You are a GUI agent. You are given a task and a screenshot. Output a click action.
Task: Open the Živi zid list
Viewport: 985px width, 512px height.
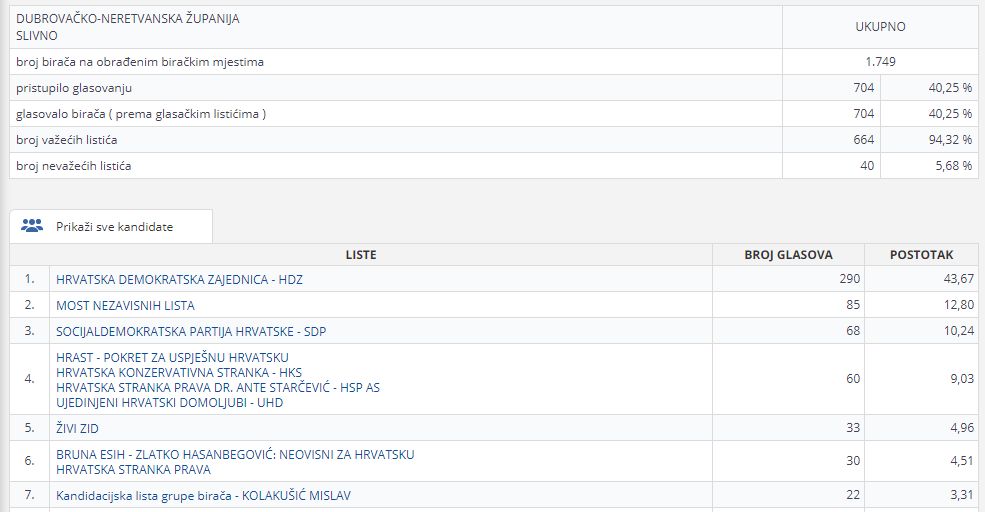pos(80,429)
